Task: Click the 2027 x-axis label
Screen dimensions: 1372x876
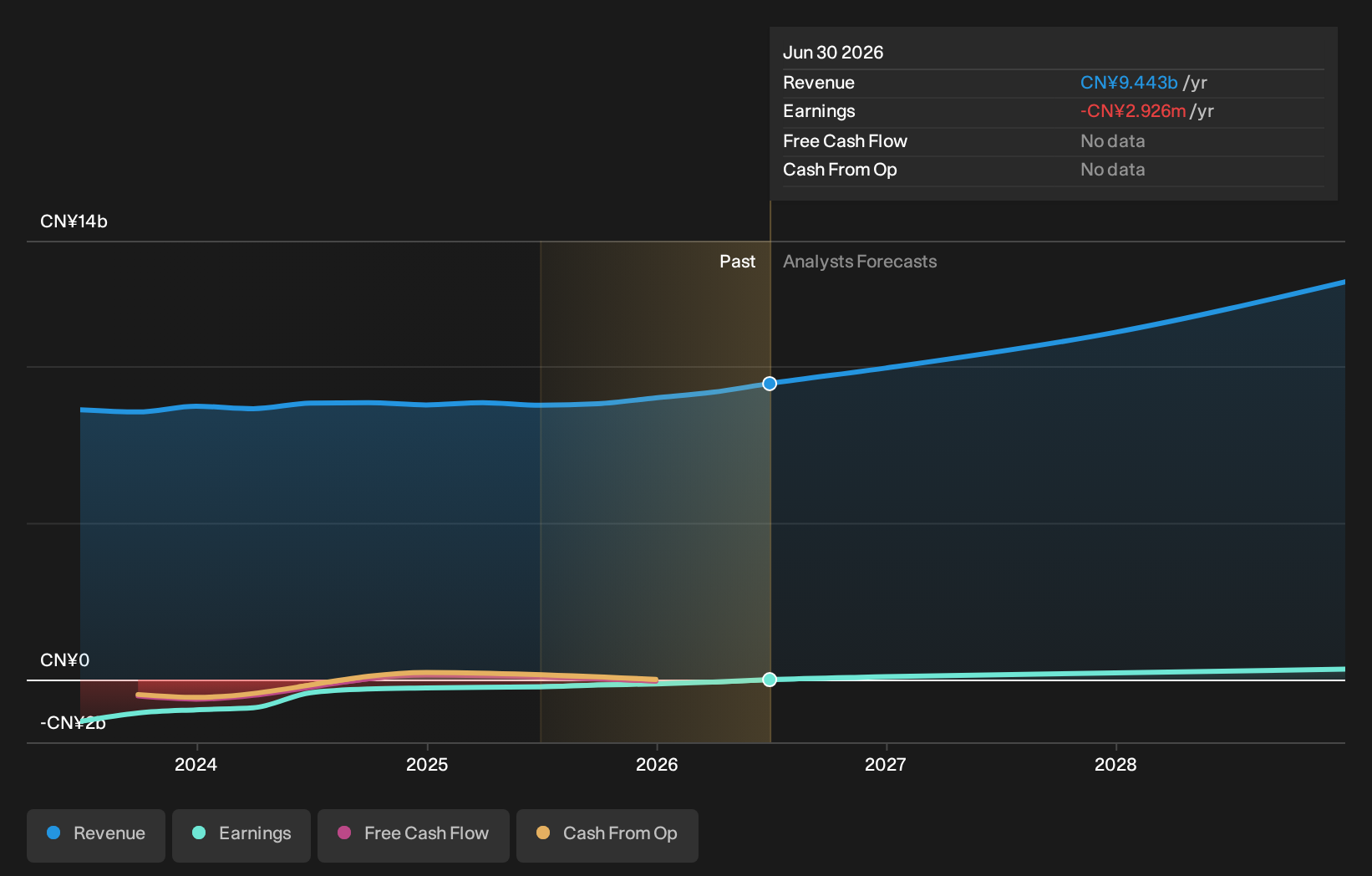Action: coord(886,765)
